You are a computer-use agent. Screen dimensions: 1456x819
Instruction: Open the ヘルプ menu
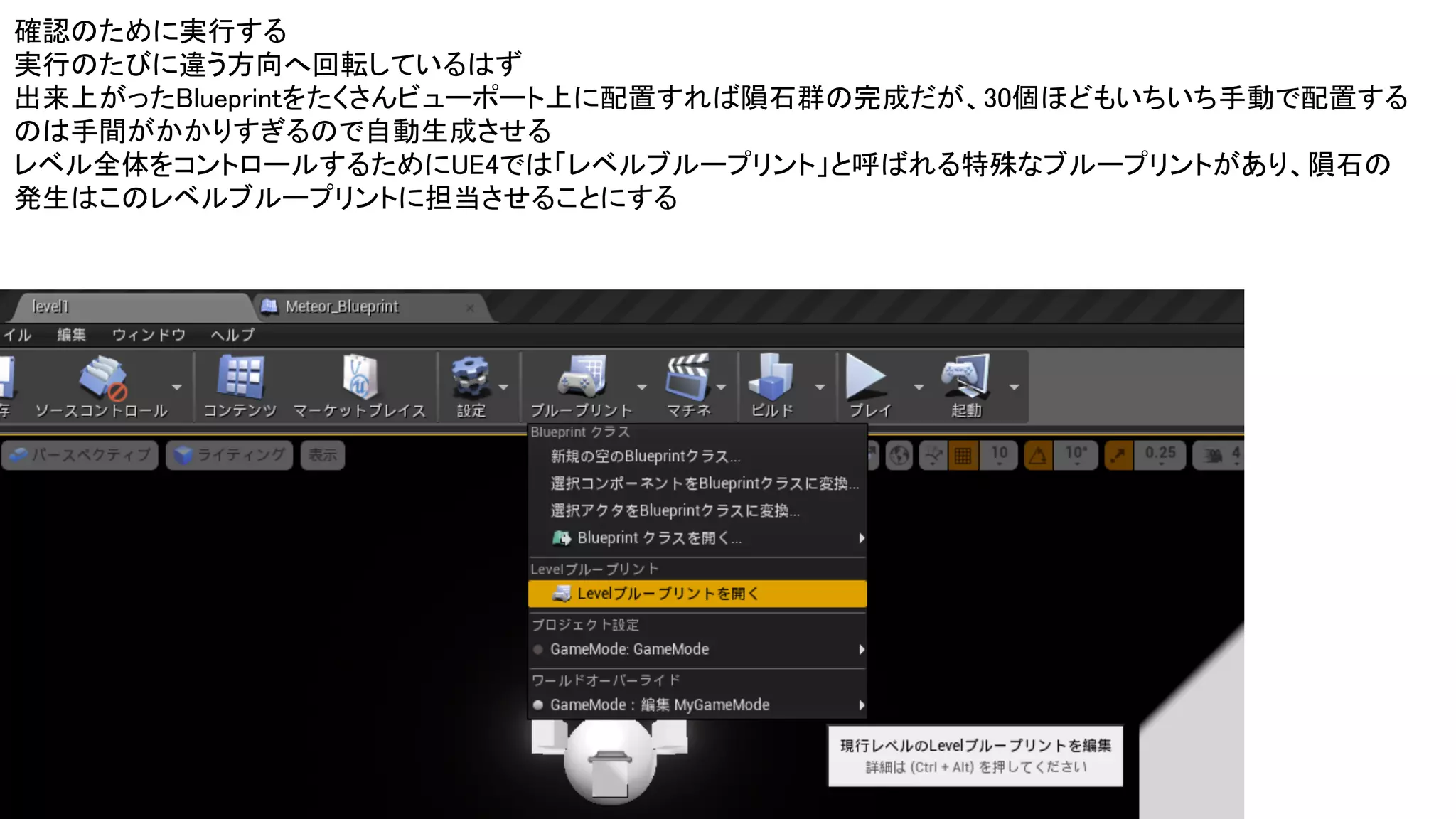tap(232, 335)
